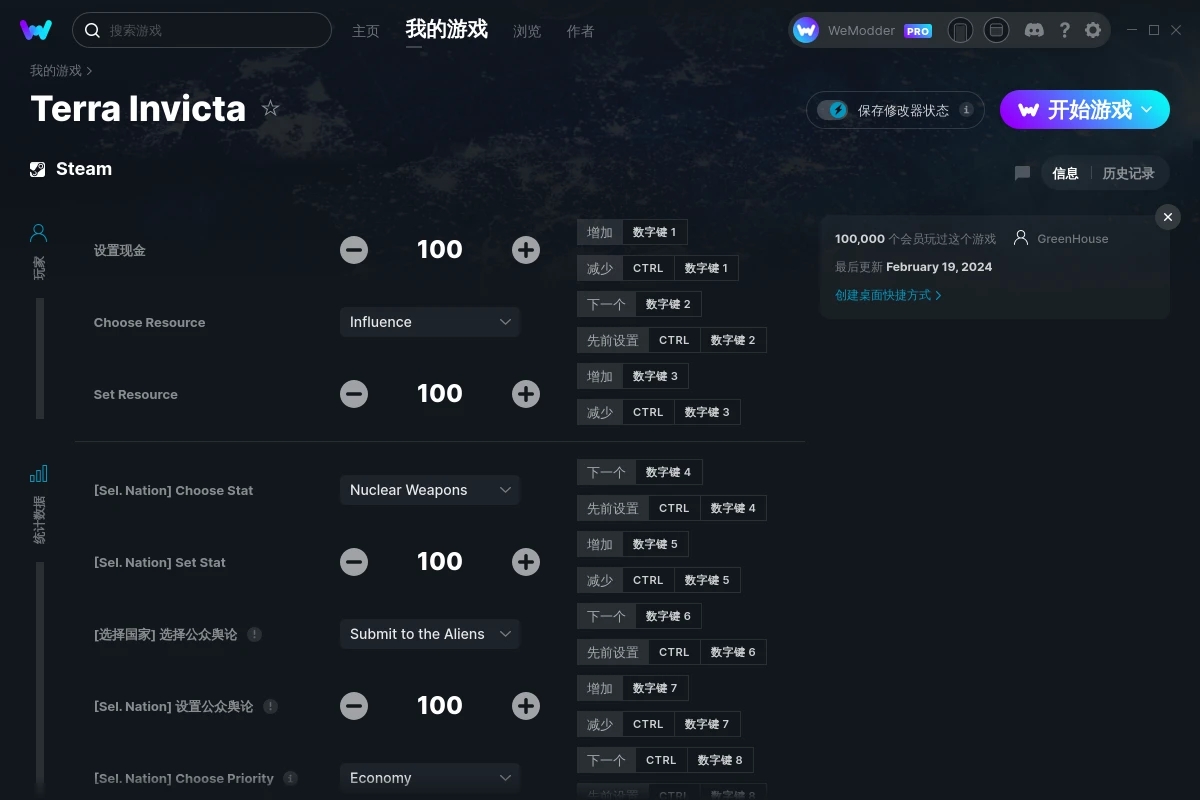Expand the Submit to the Aliens dropdown
Image resolution: width=1200 pixels, height=800 pixels.
coord(430,634)
